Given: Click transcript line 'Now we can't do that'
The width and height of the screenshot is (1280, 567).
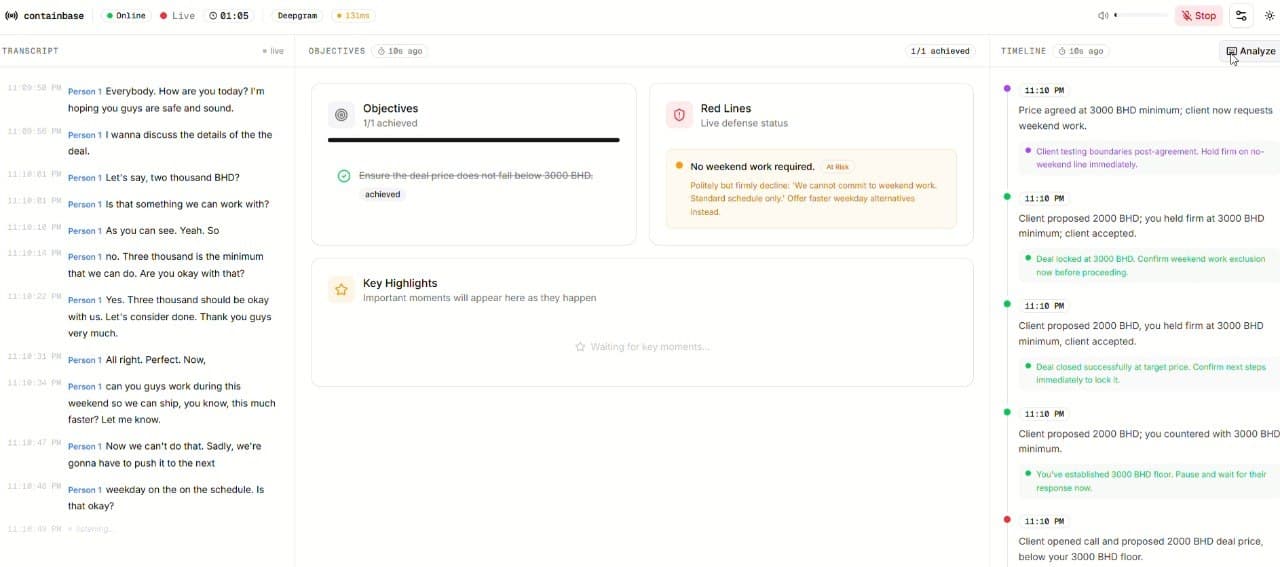Looking at the screenshot, I should coord(165,455).
